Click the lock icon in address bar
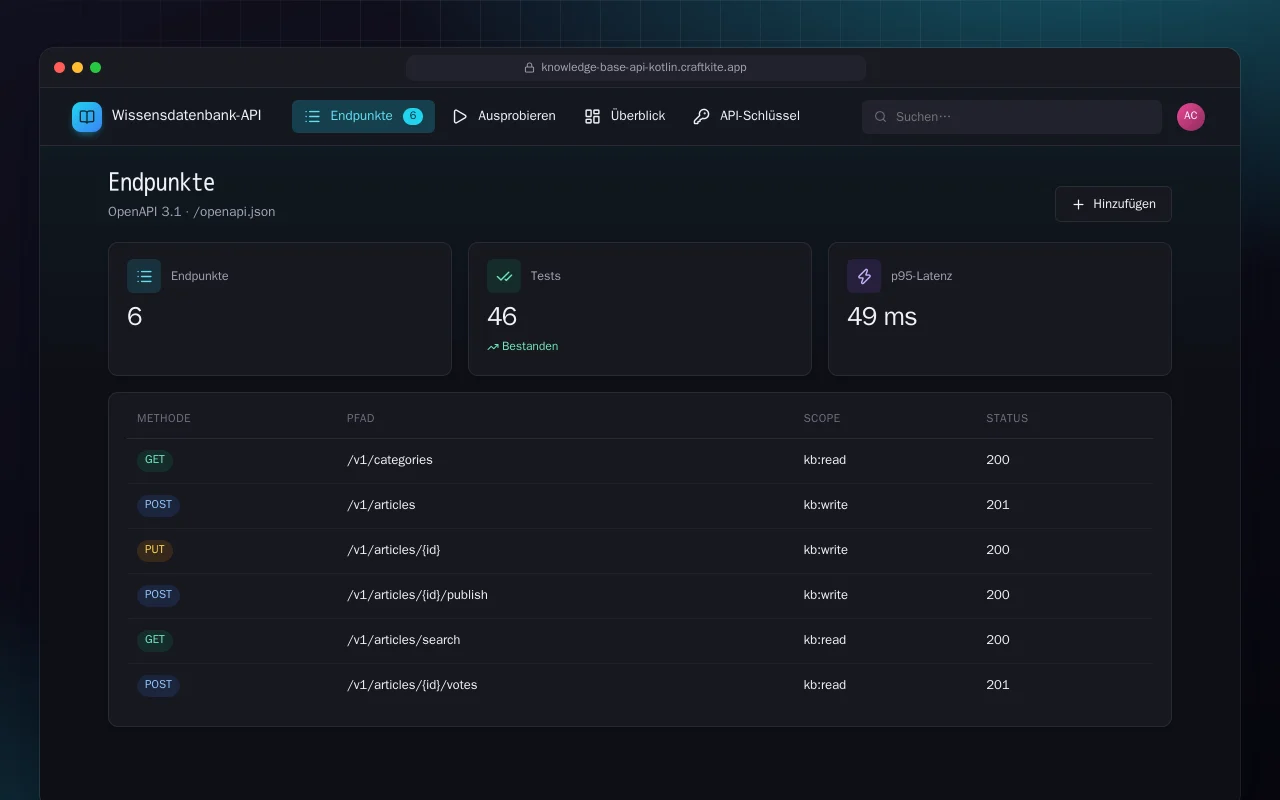 pos(530,68)
